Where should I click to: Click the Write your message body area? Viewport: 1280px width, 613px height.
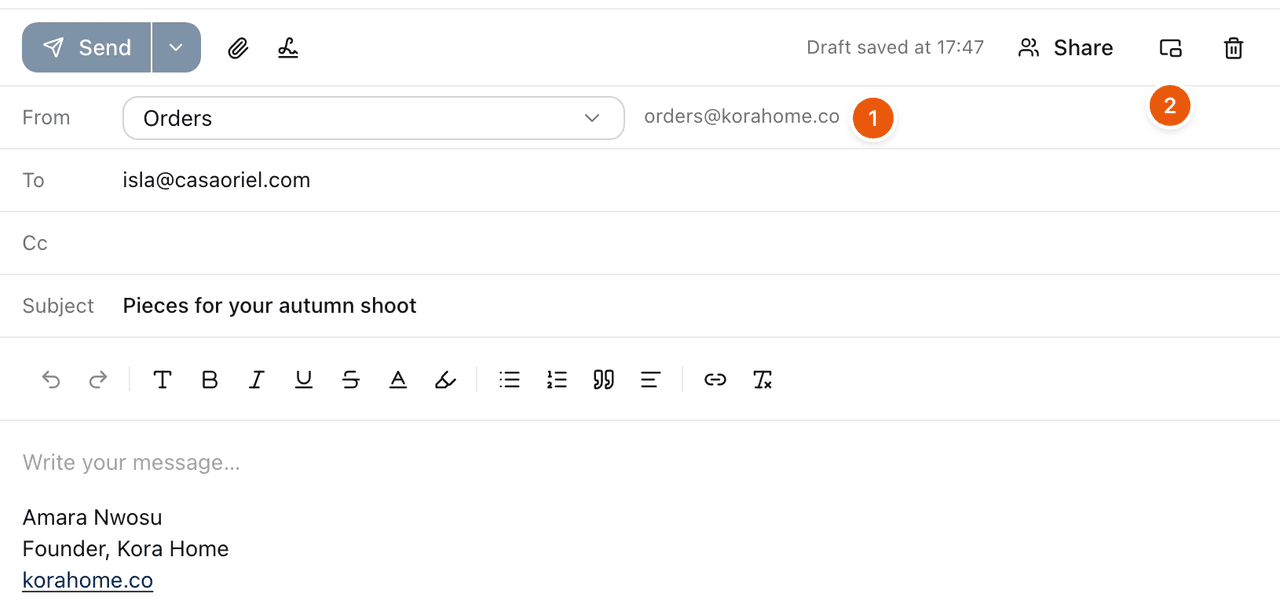point(131,463)
